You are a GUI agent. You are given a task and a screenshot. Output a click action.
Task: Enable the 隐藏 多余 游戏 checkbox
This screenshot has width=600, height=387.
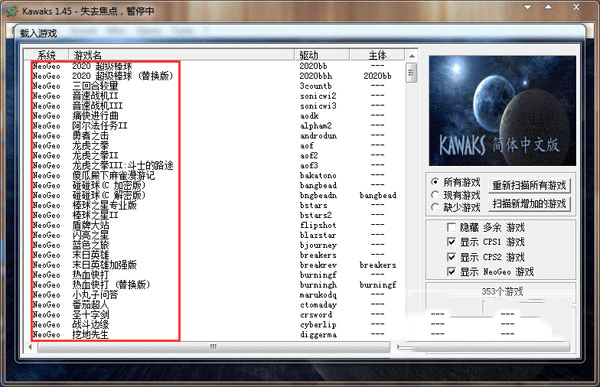click(x=451, y=227)
